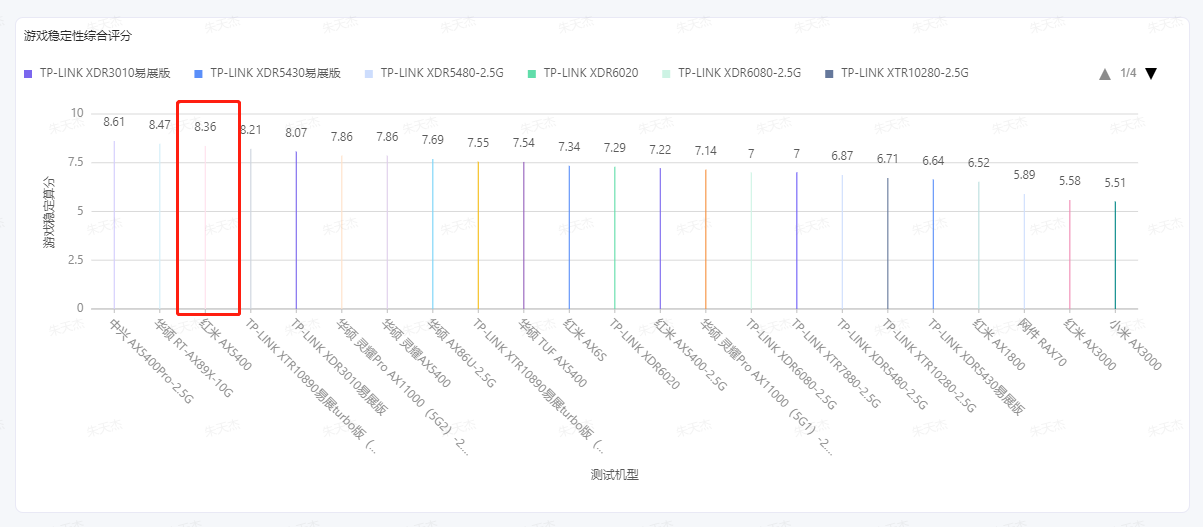This screenshot has height=527, width=1203.
Task: Click y-axis tick label 2.5
Action: pyautogui.click(x=75, y=259)
